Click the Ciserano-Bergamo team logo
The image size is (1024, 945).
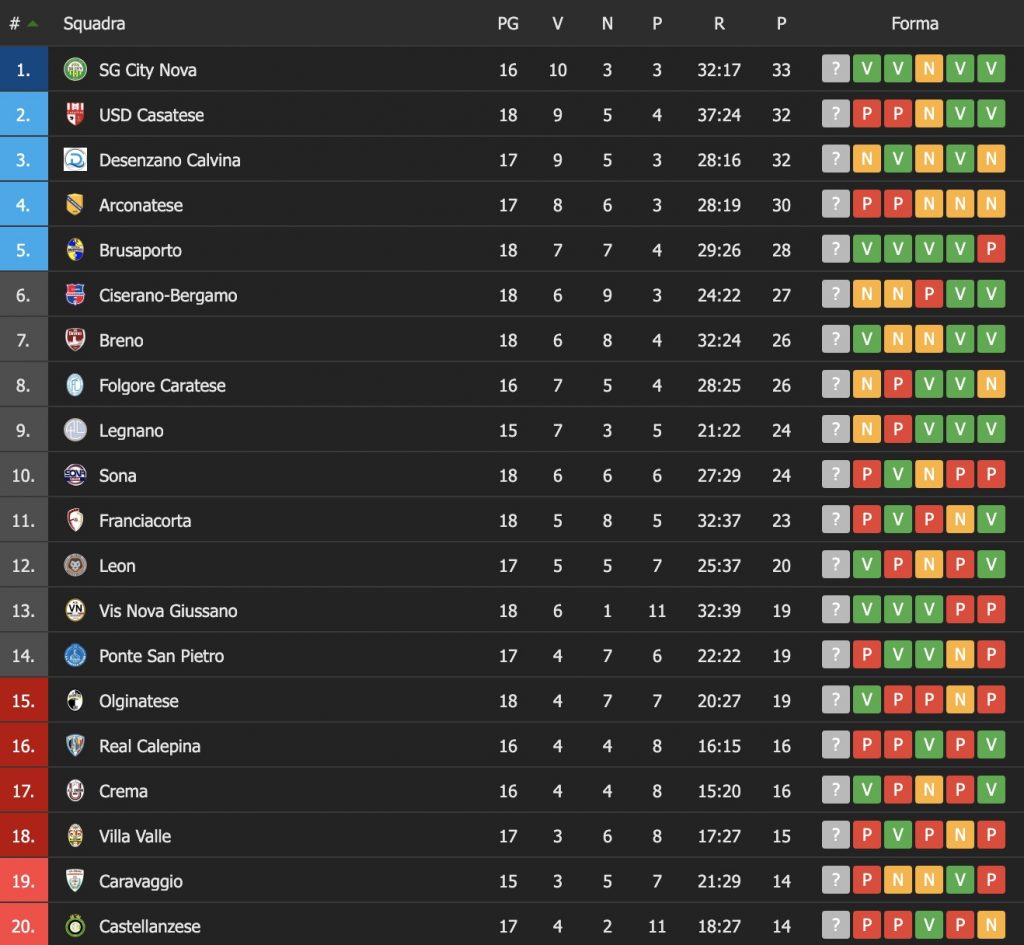coord(75,295)
